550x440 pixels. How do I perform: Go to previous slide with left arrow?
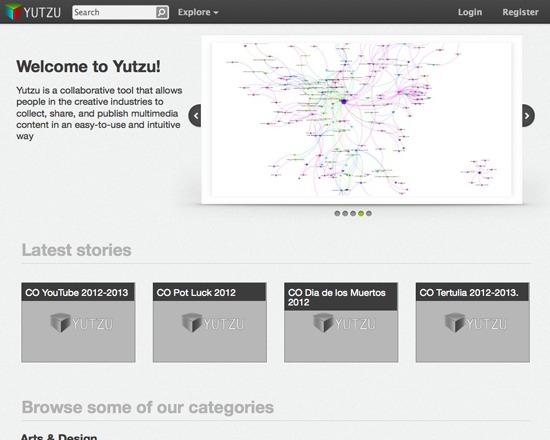(x=195, y=115)
